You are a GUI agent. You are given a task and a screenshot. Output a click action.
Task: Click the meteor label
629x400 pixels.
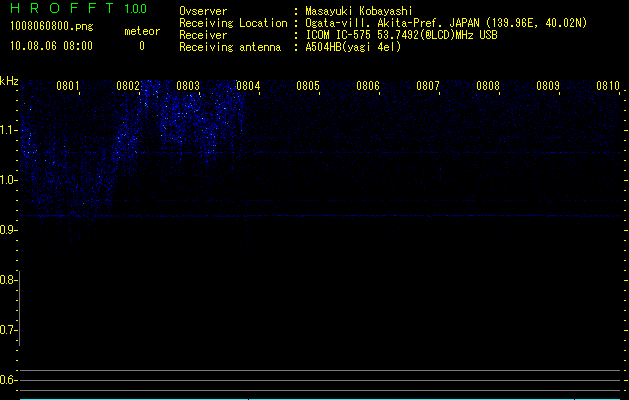[x=142, y=31]
